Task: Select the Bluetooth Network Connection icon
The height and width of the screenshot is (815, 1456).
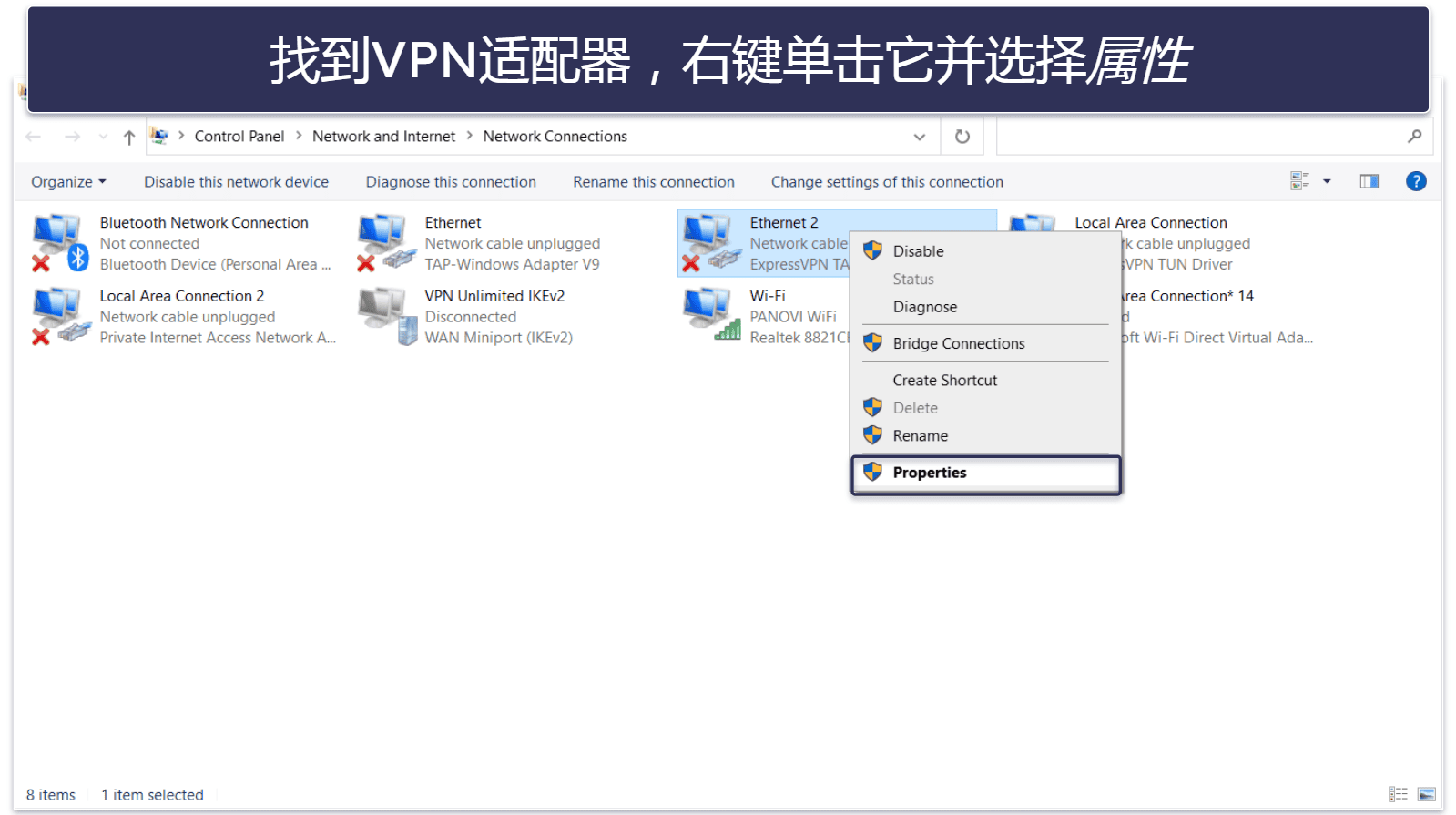Action: [x=60, y=243]
